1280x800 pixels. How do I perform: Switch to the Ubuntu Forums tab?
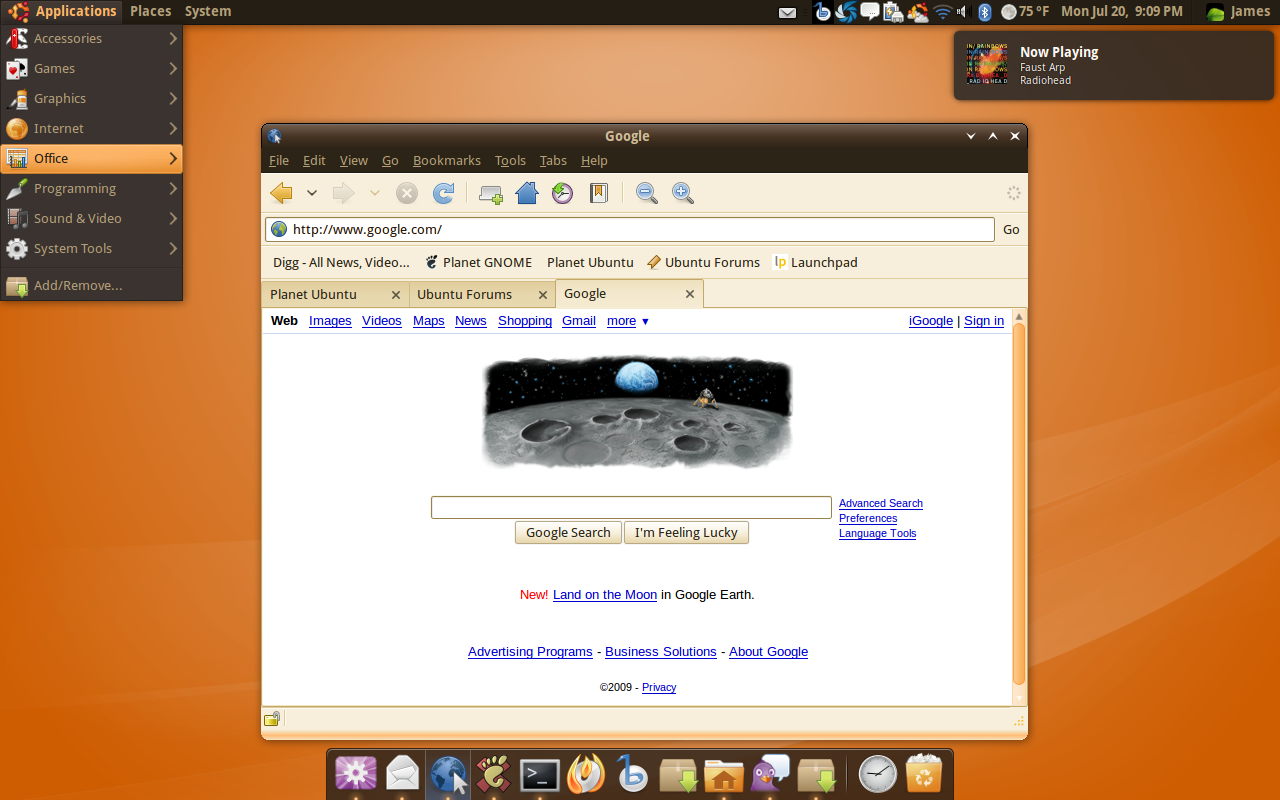pyautogui.click(x=480, y=294)
